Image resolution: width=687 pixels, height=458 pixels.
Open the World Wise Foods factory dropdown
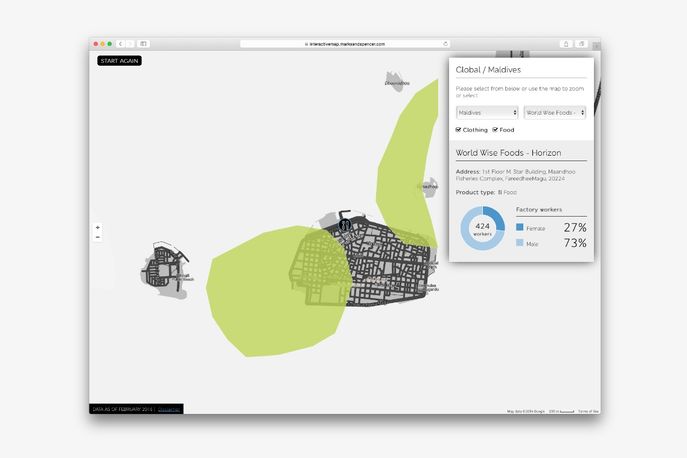tap(555, 113)
